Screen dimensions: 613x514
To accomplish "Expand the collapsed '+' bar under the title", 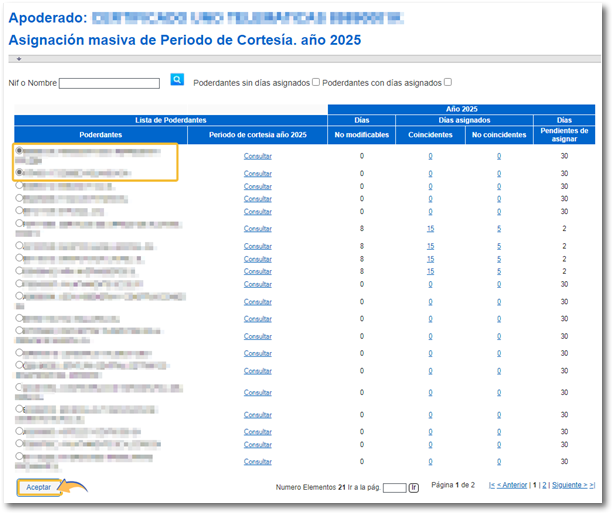I will pos(19,59).
